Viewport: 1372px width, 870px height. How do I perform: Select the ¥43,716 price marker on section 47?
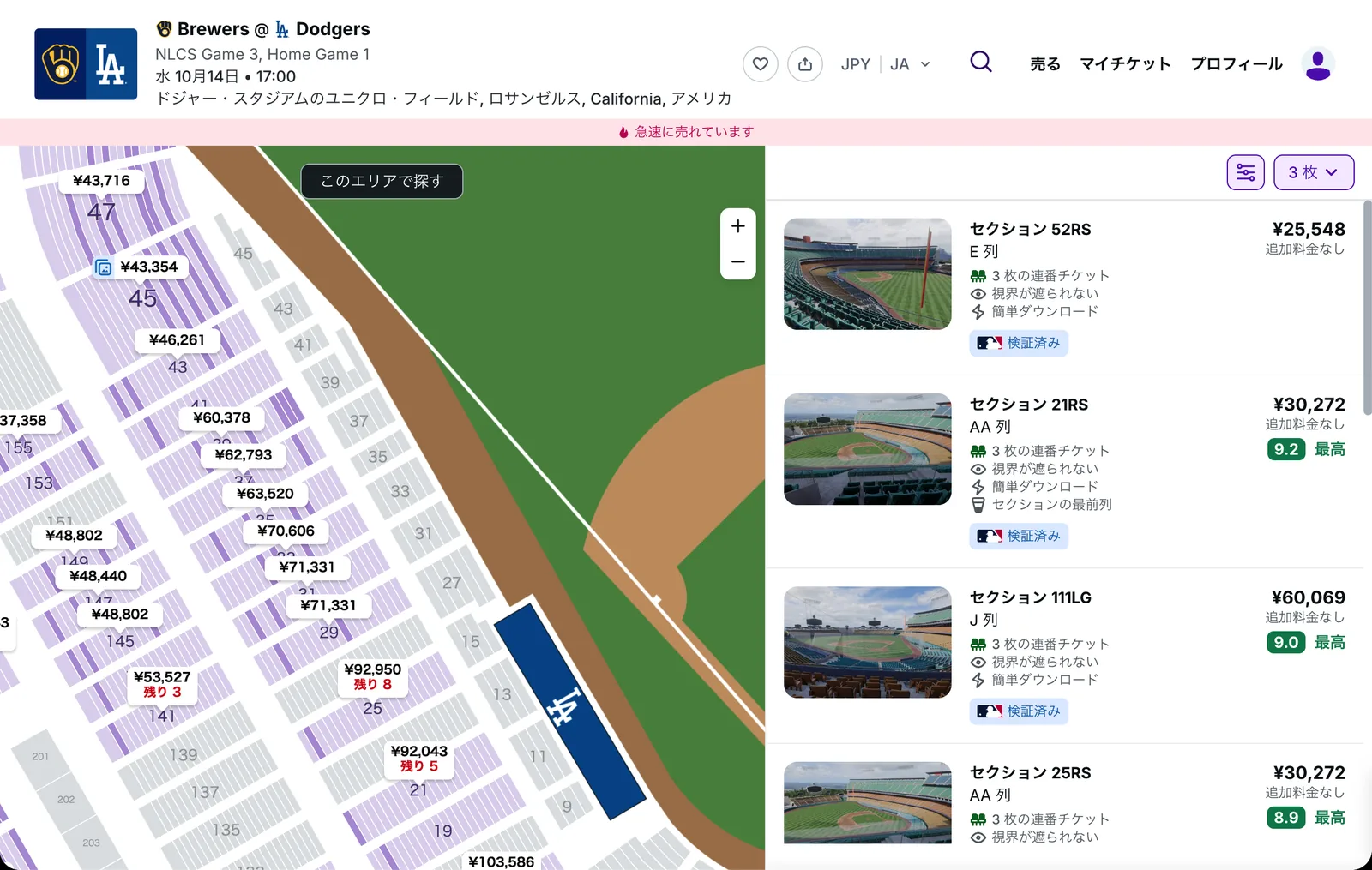(101, 181)
